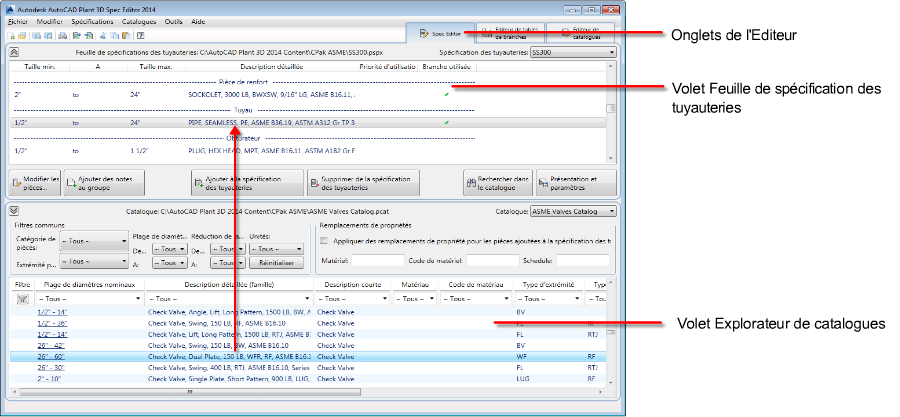
Task: Open the Description détaillée (famille) column filter
Action: (x=229, y=299)
